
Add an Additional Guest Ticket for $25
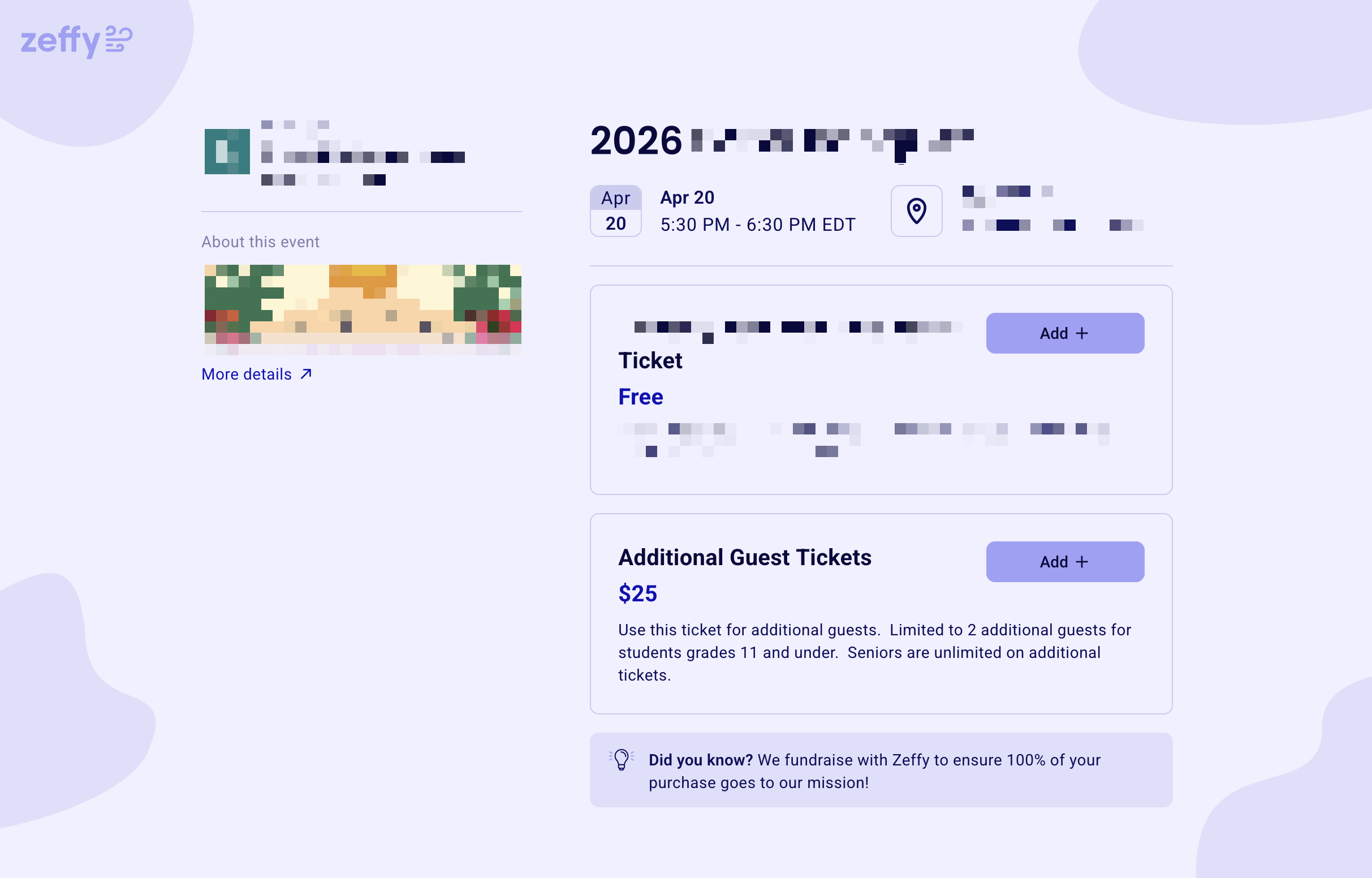click(1064, 562)
